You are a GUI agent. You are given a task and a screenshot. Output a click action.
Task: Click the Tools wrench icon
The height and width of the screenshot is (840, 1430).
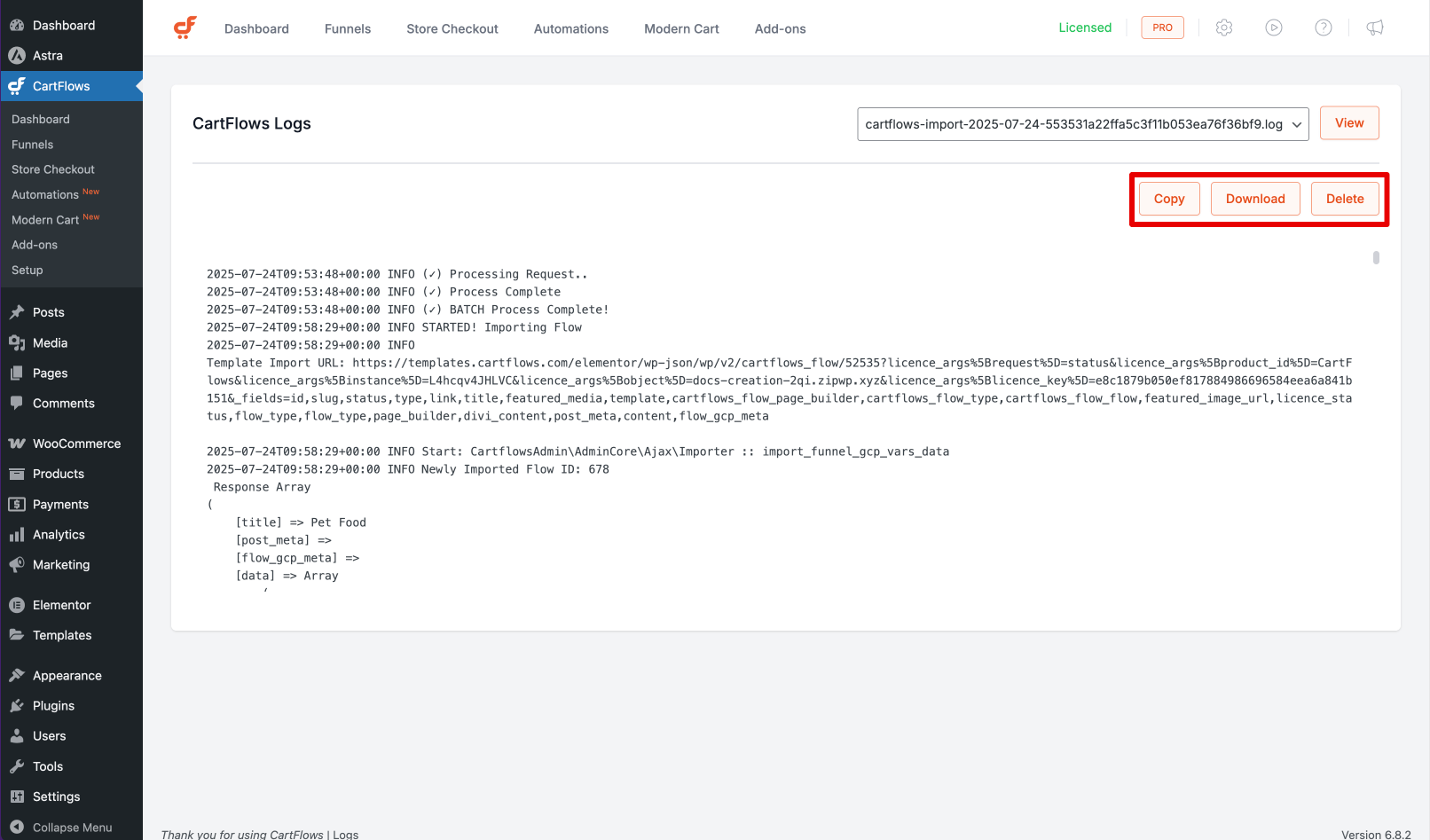17,766
